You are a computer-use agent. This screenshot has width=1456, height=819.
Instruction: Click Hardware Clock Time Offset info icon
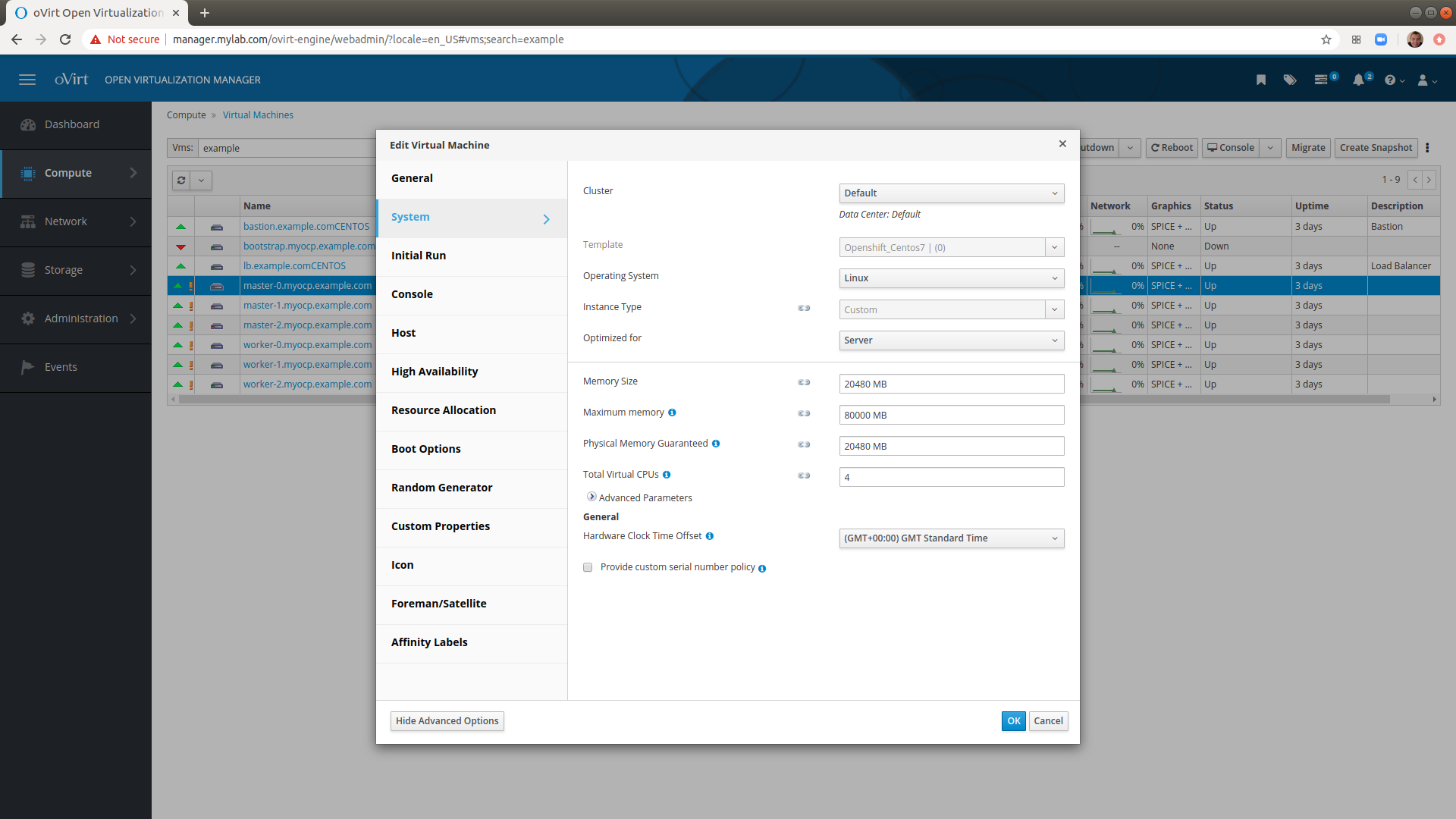710,536
